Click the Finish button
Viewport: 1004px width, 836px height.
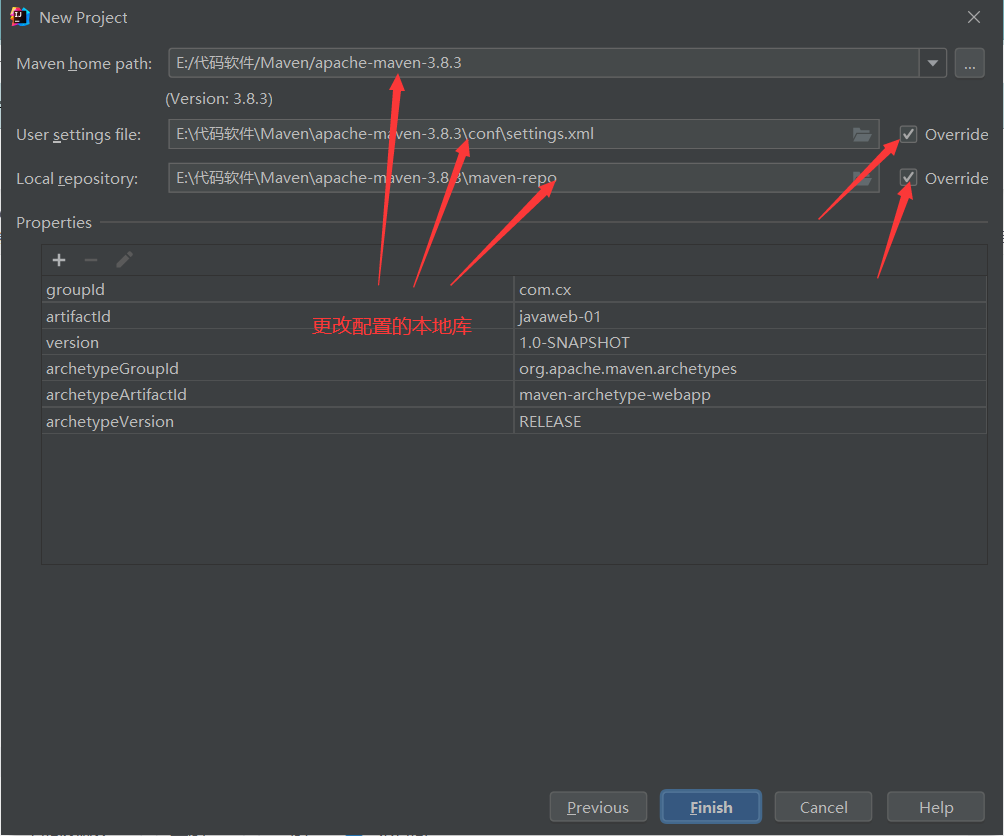(x=711, y=807)
